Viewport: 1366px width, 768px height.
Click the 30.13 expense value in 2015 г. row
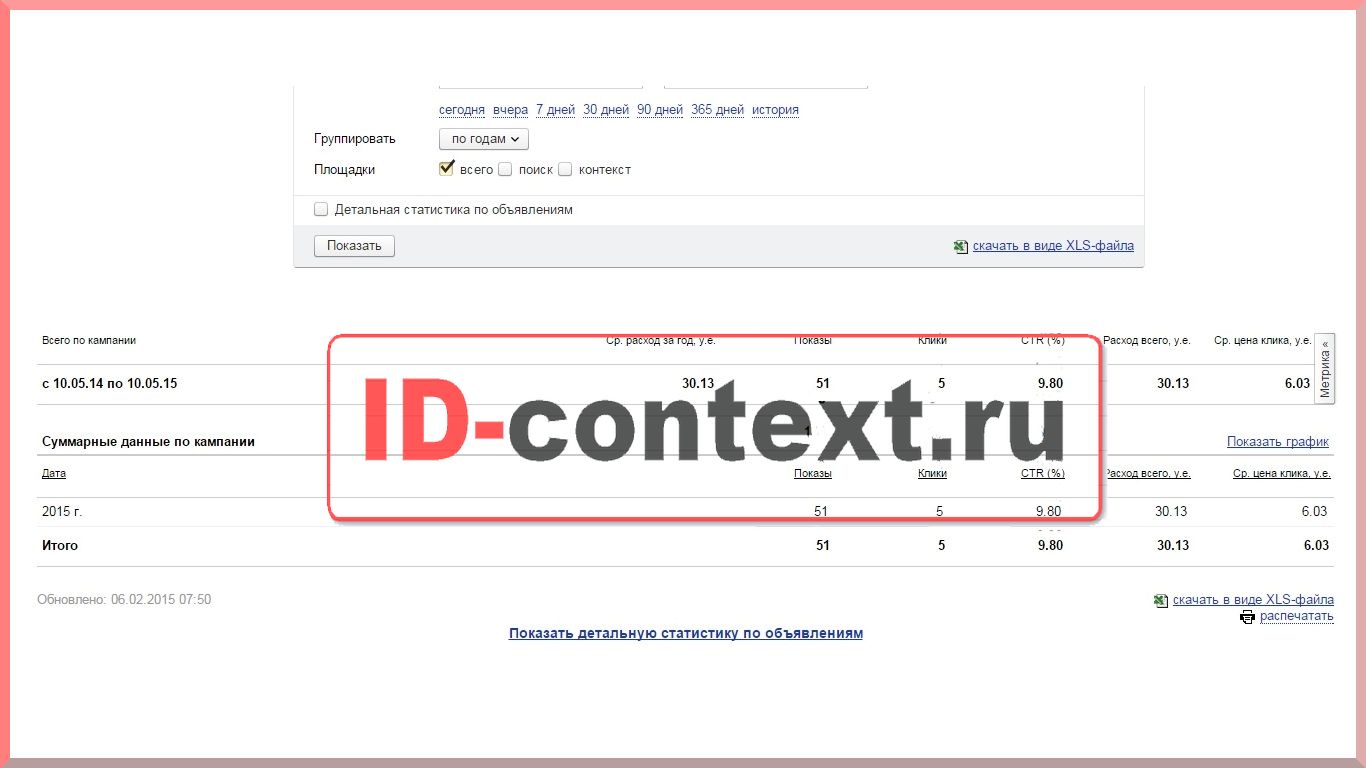[x=1171, y=512]
